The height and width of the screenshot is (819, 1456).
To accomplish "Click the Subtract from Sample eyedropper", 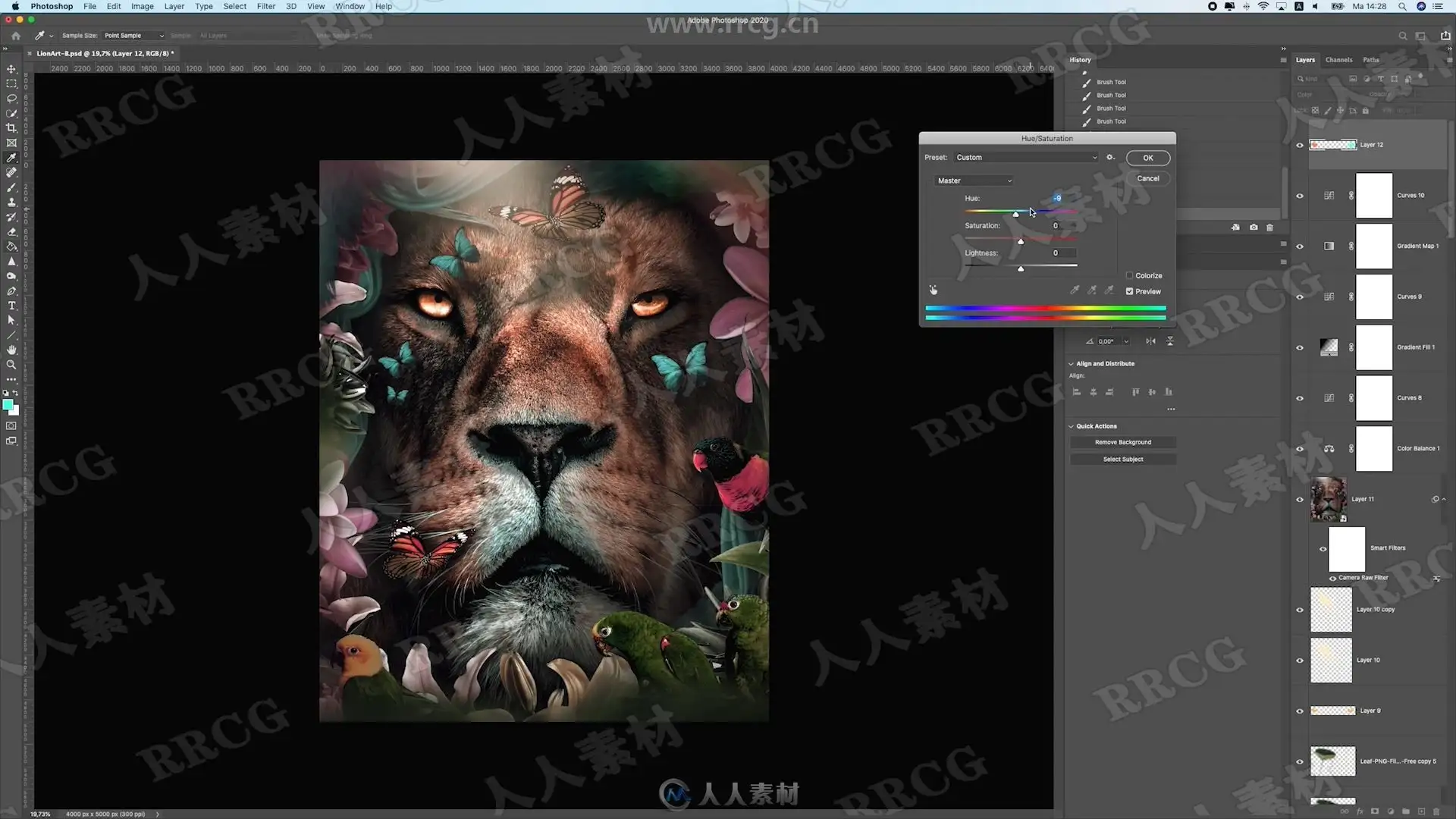I will (x=1109, y=290).
